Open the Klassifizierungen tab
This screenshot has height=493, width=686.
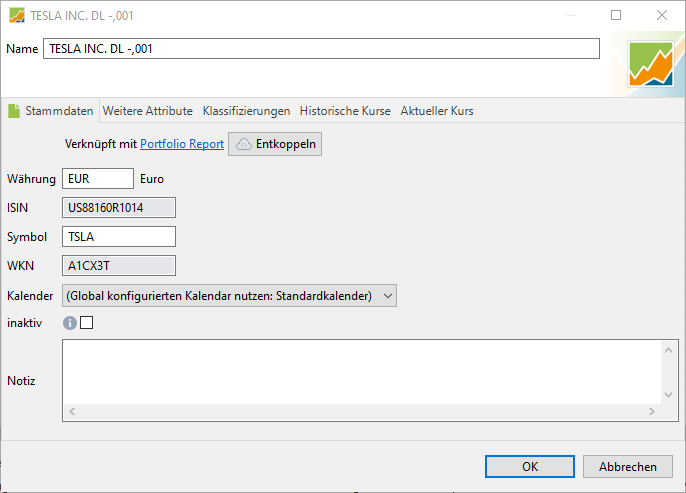coord(246,111)
